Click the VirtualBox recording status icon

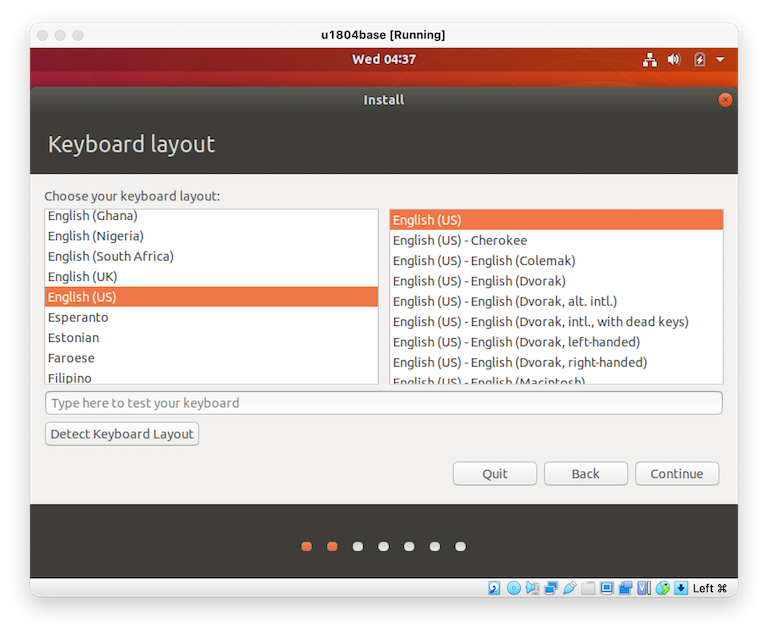click(625, 587)
